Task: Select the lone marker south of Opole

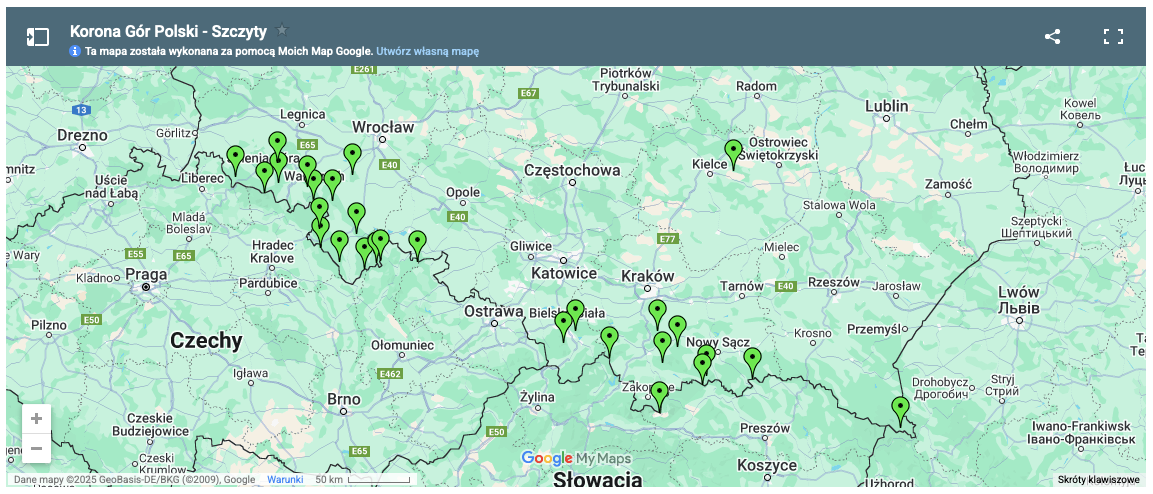Action: pyautogui.click(x=417, y=243)
